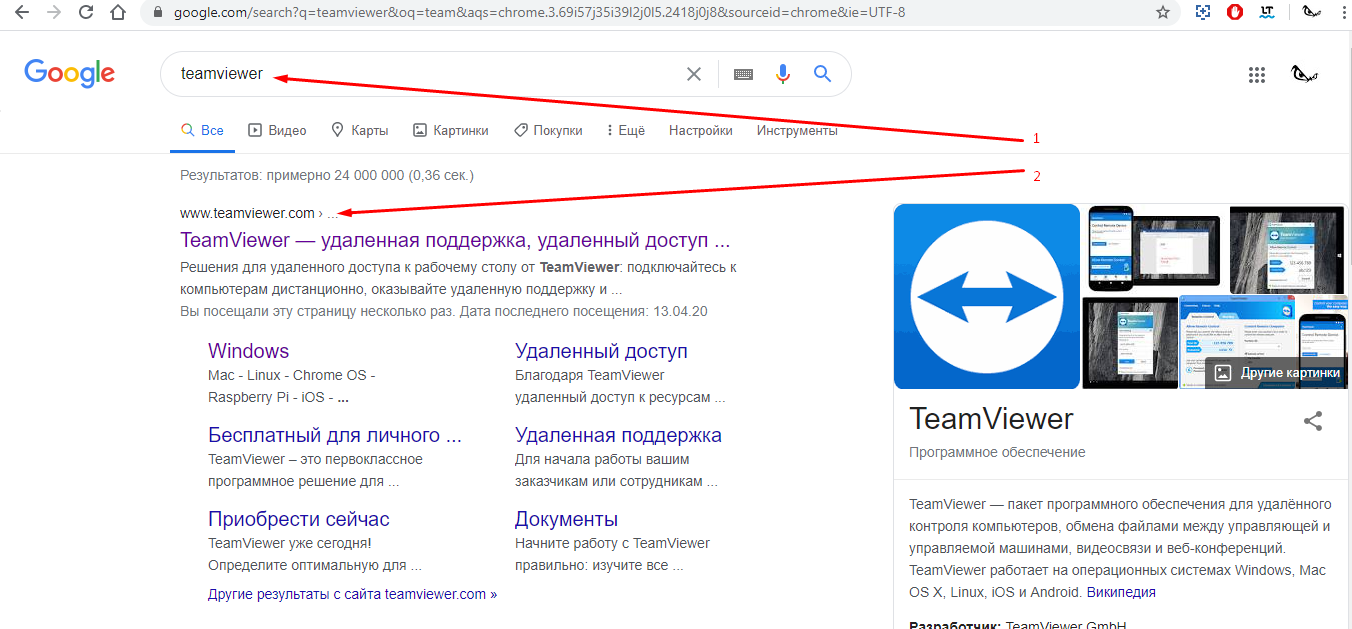Click the www.teamviewer.com result URL

coord(247,213)
